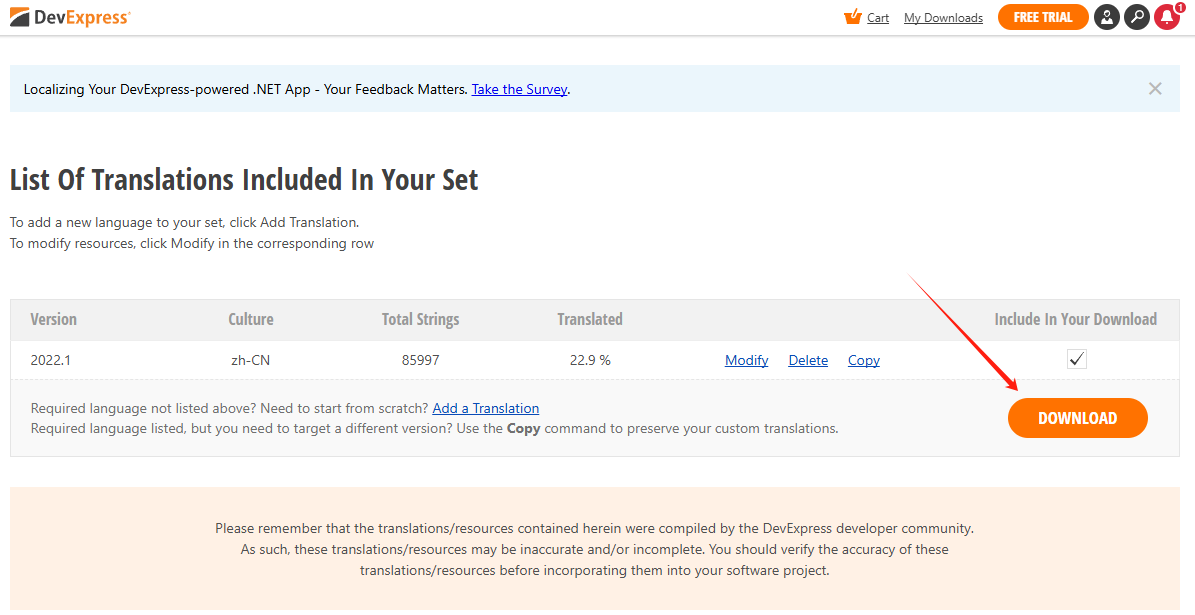This screenshot has width=1195, height=615.
Task: Show notifications via the red bell icon
Action: pyautogui.click(x=1166, y=17)
